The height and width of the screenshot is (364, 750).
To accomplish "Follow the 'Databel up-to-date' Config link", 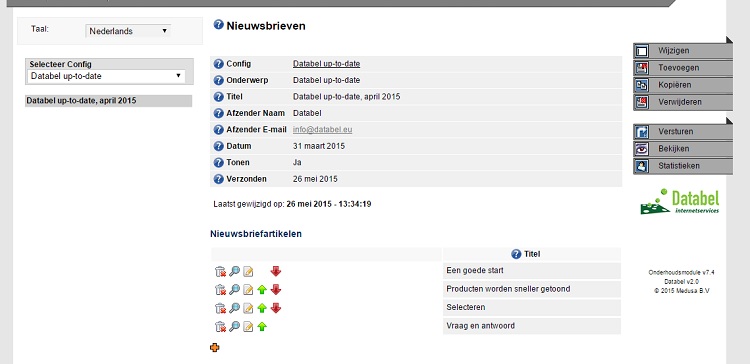I will click(326, 64).
